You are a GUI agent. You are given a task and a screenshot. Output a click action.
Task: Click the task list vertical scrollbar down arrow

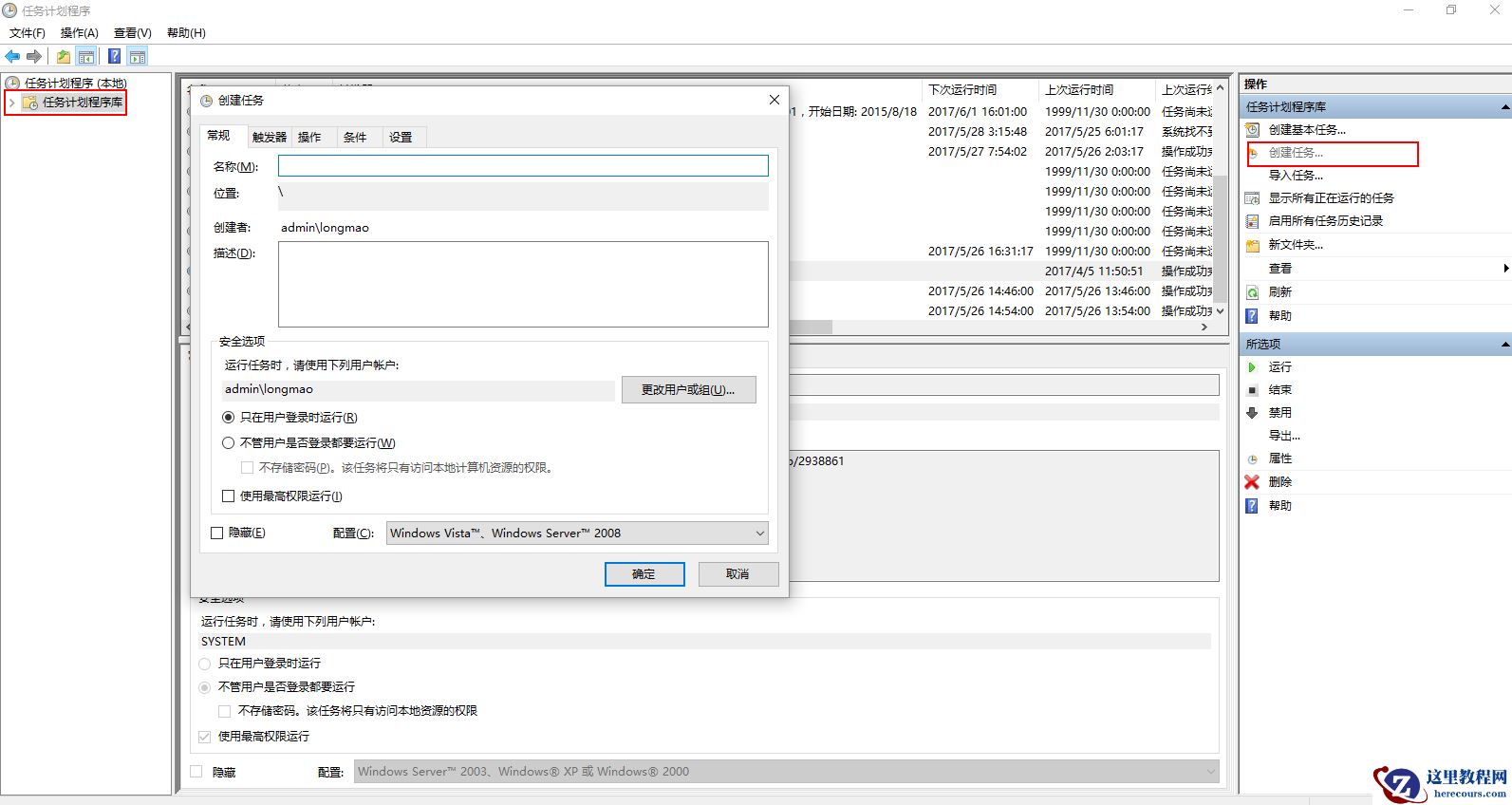1220,311
